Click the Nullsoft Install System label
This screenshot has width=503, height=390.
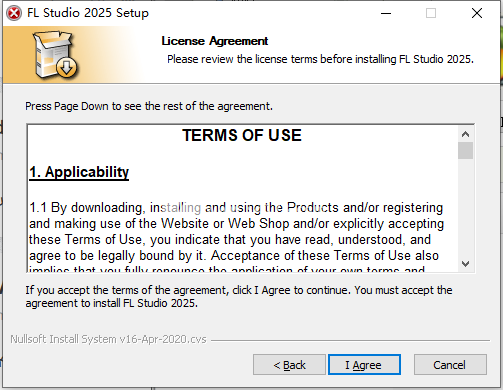point(108,339)
